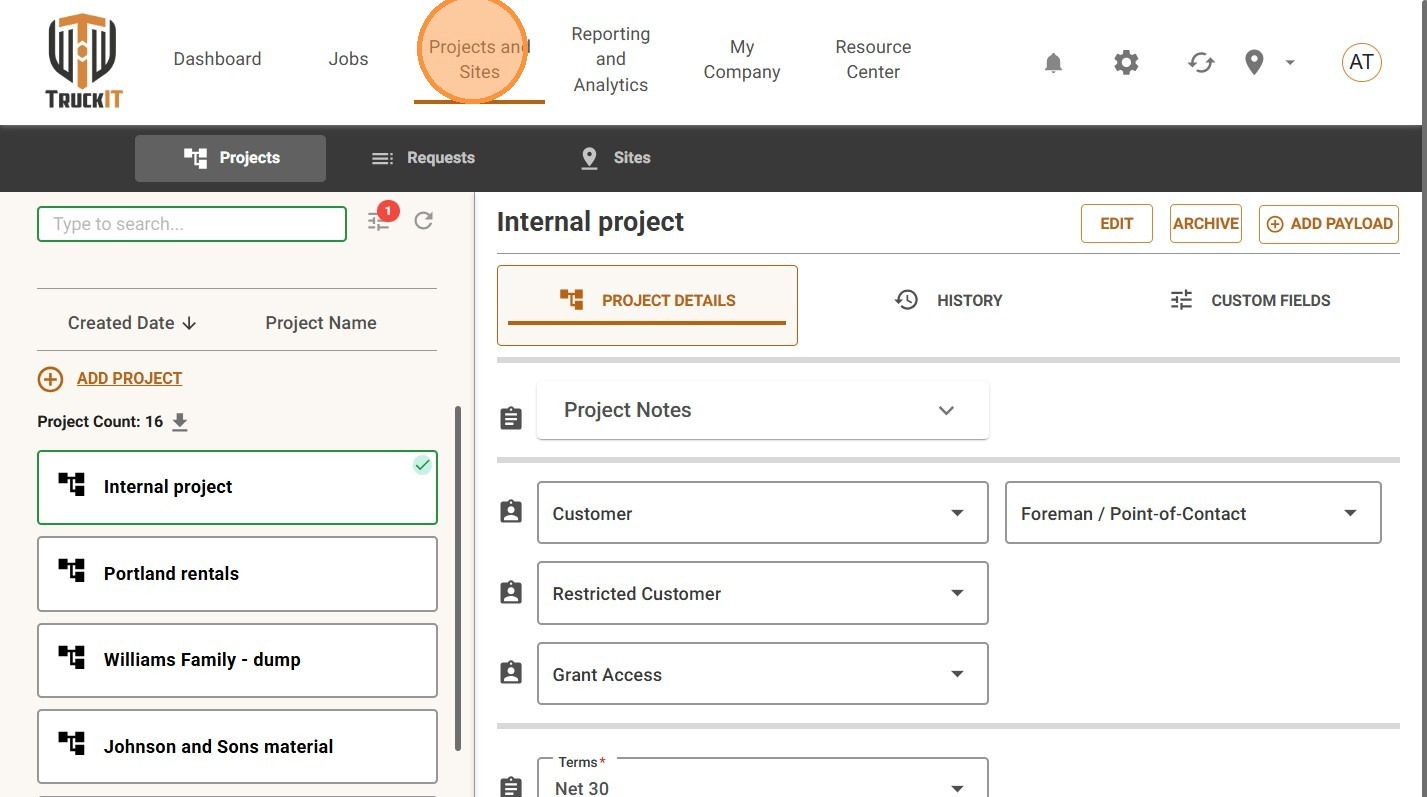Viewport: 1427px width, 797px height.
Task: Click the Add Payload button
Action: tap(1329, 224)
